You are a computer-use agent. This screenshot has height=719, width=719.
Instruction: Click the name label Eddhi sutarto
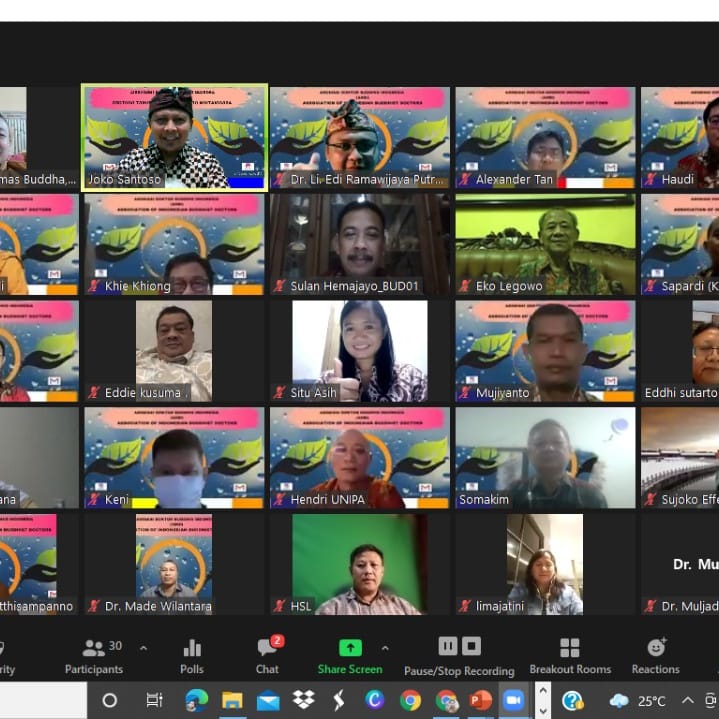point(680,393)
